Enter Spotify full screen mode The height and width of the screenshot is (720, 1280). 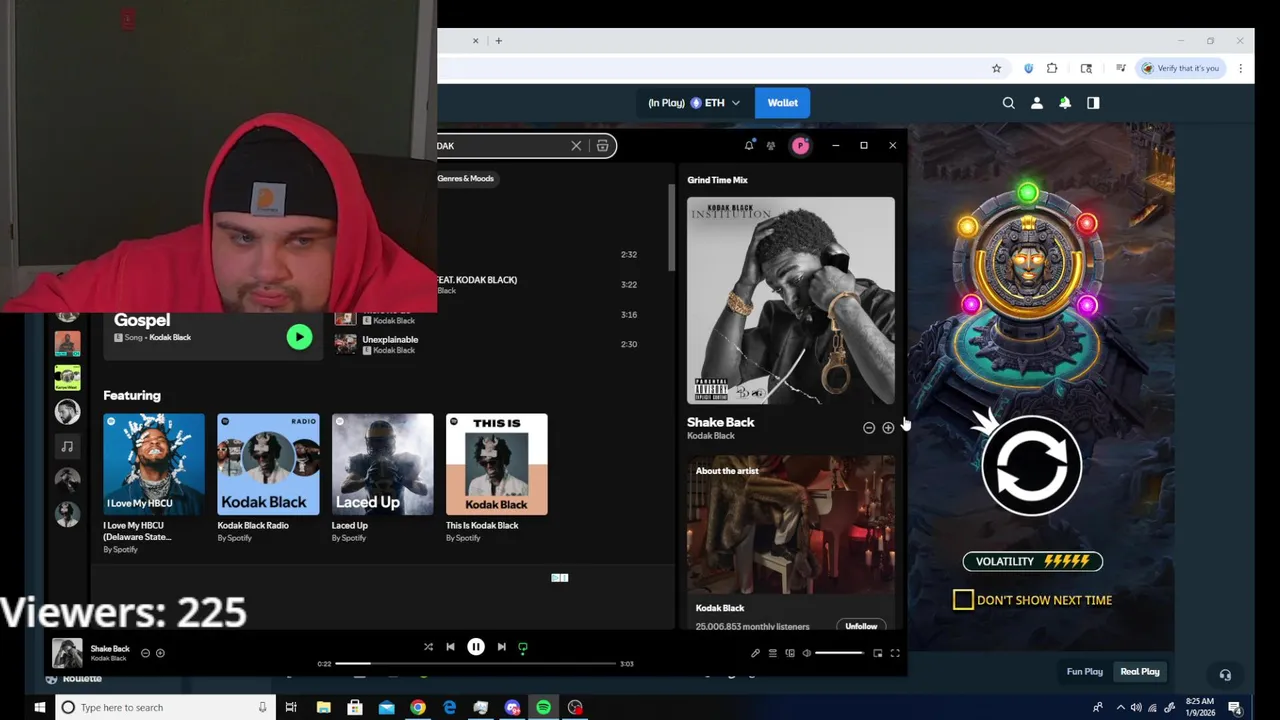(895, 653)
